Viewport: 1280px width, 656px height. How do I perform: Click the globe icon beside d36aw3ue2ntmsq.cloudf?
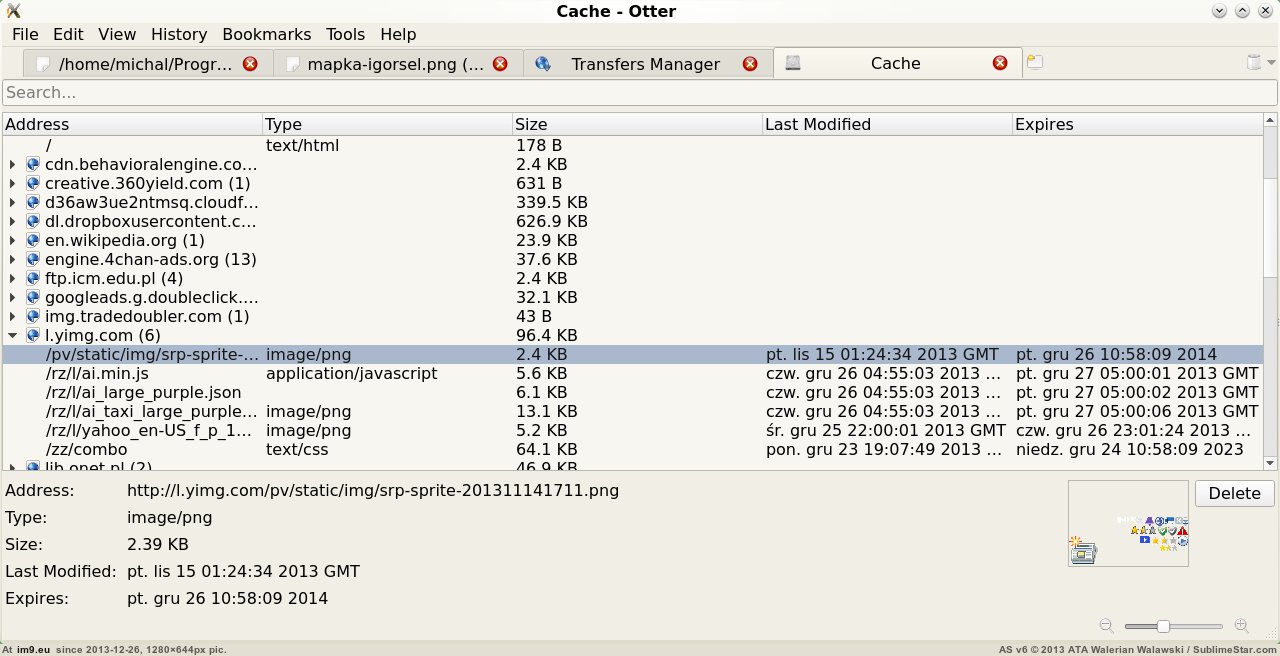point(33,202)
